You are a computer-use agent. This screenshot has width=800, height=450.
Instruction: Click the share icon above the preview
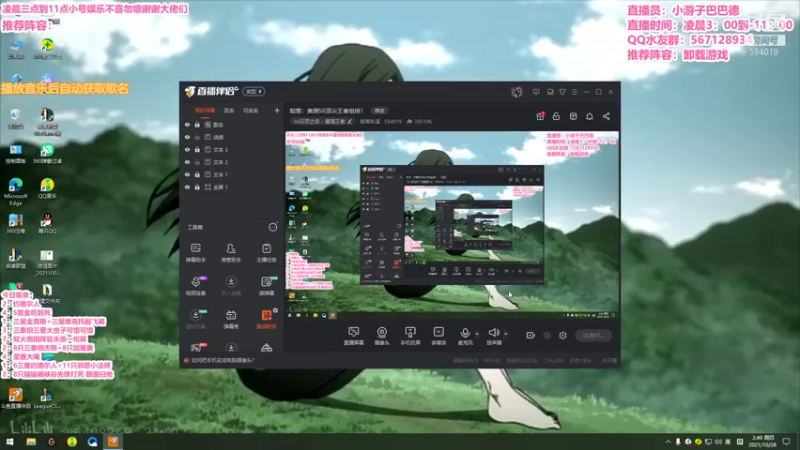pos(606,116)
